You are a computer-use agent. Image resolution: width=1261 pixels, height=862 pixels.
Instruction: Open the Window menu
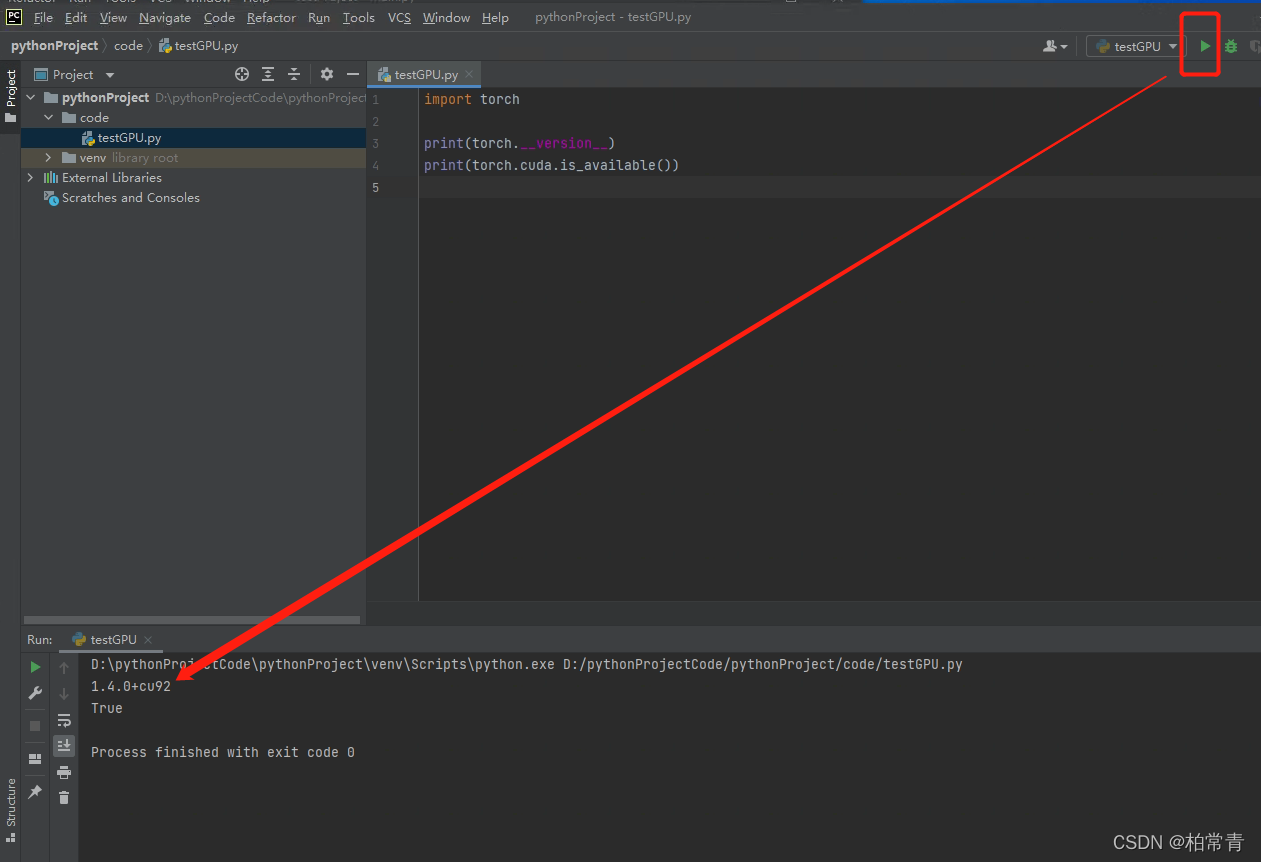(446, 18)
